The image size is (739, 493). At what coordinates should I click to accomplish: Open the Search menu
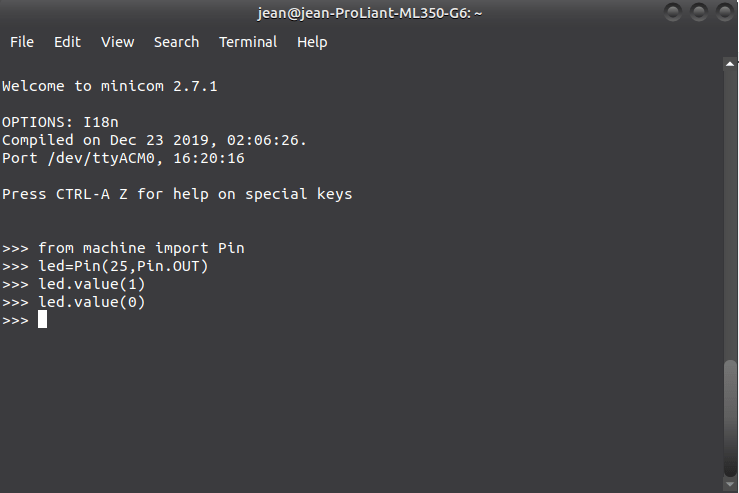point(176,42)
